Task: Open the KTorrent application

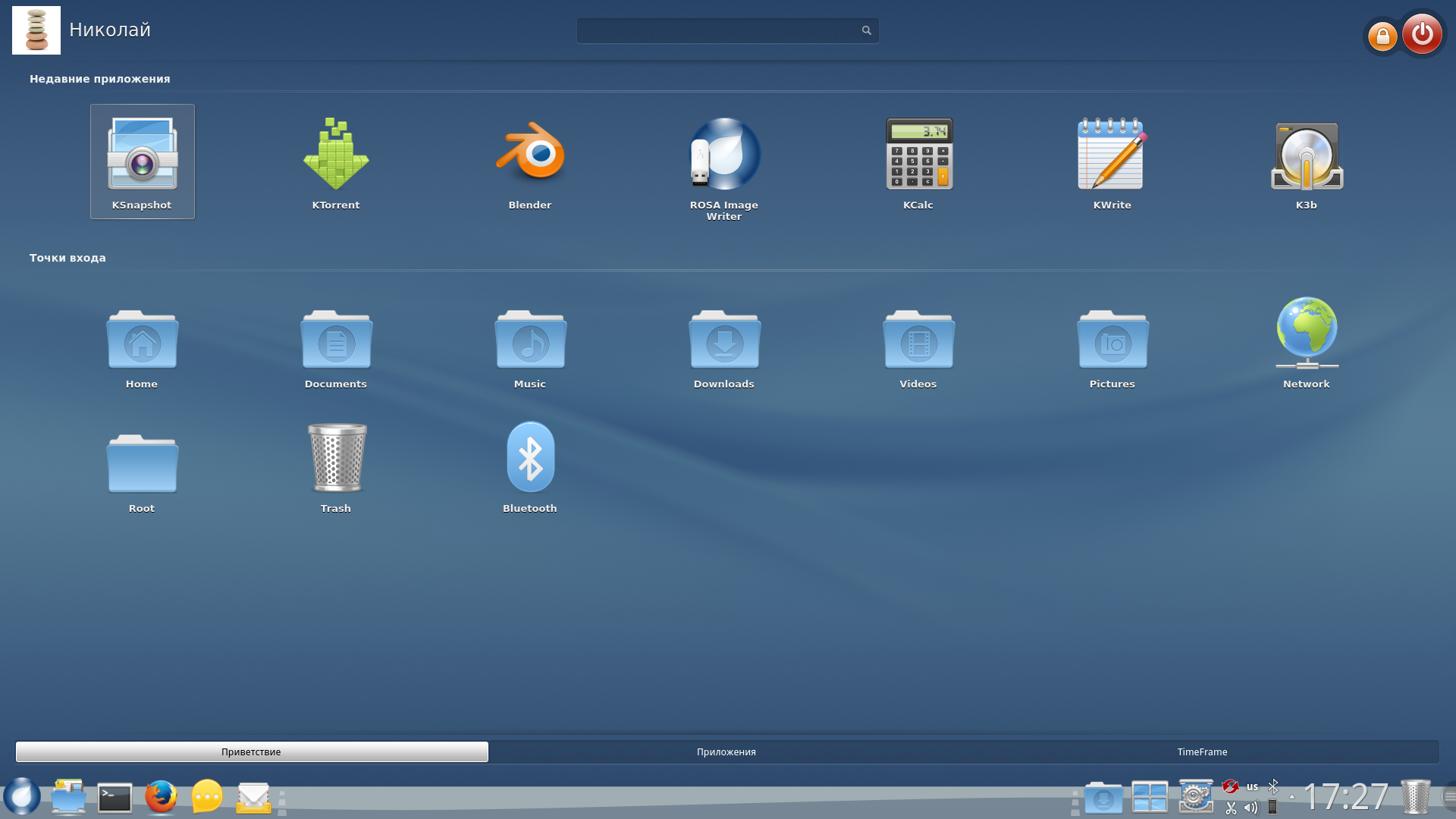Action: 336,161
